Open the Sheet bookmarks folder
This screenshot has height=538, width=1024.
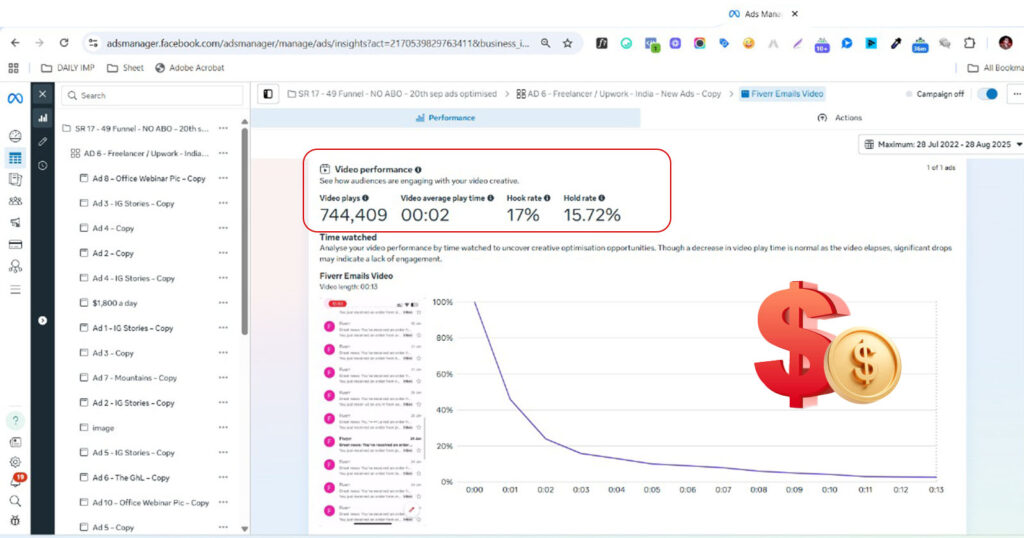coord(125,68)
